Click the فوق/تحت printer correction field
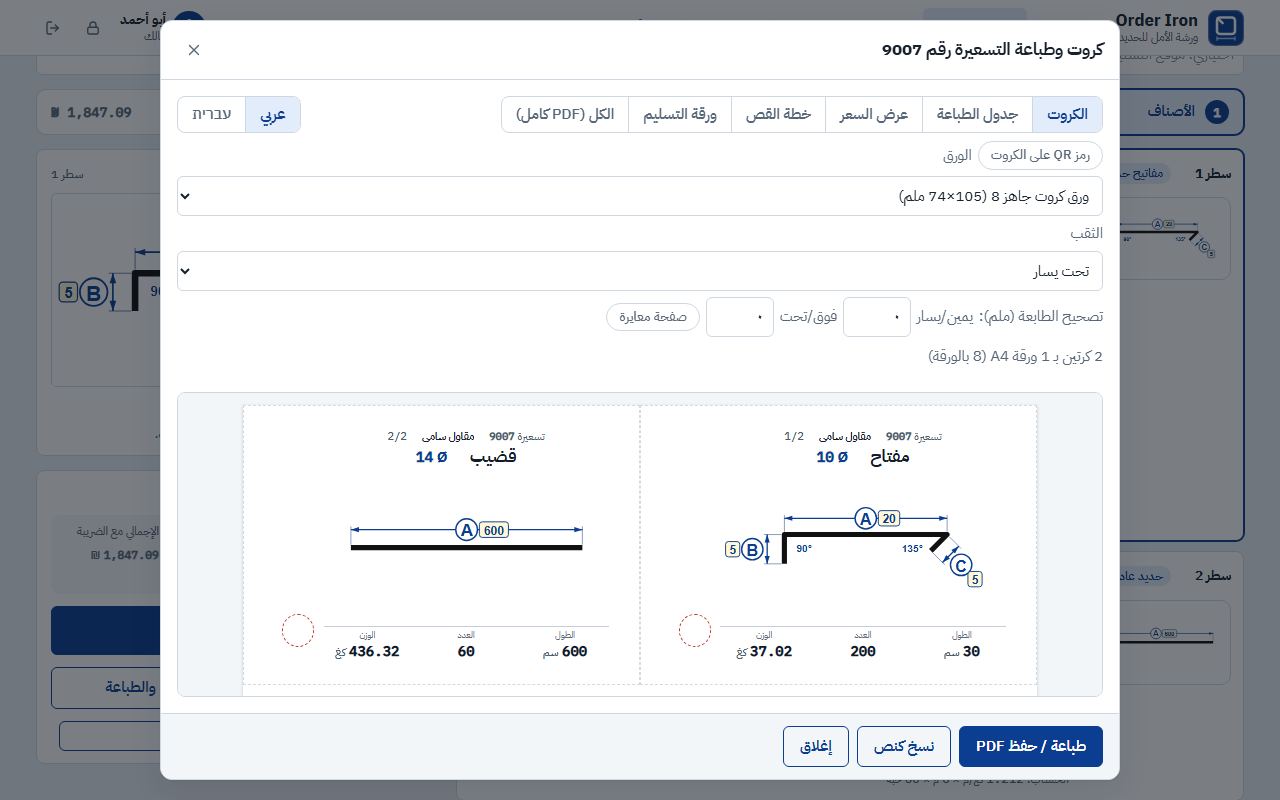Image resolution: width=1280 pixels, height=800 pixels. (740, 317)
